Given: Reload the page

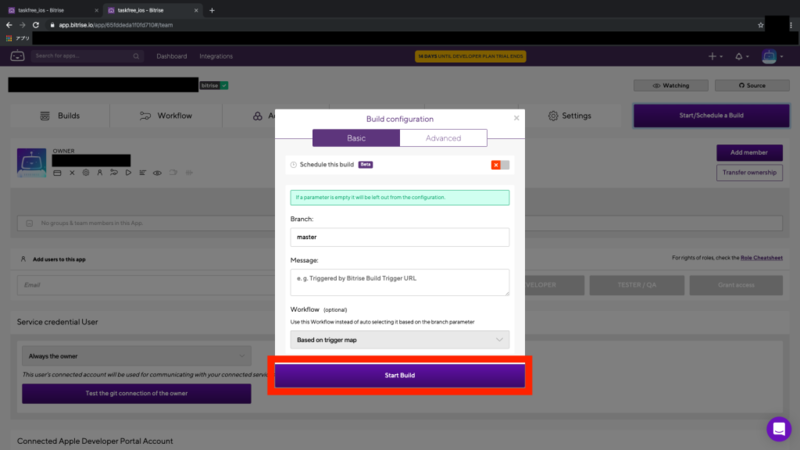Looking at the screenshot, I should [x=36, y=24].
